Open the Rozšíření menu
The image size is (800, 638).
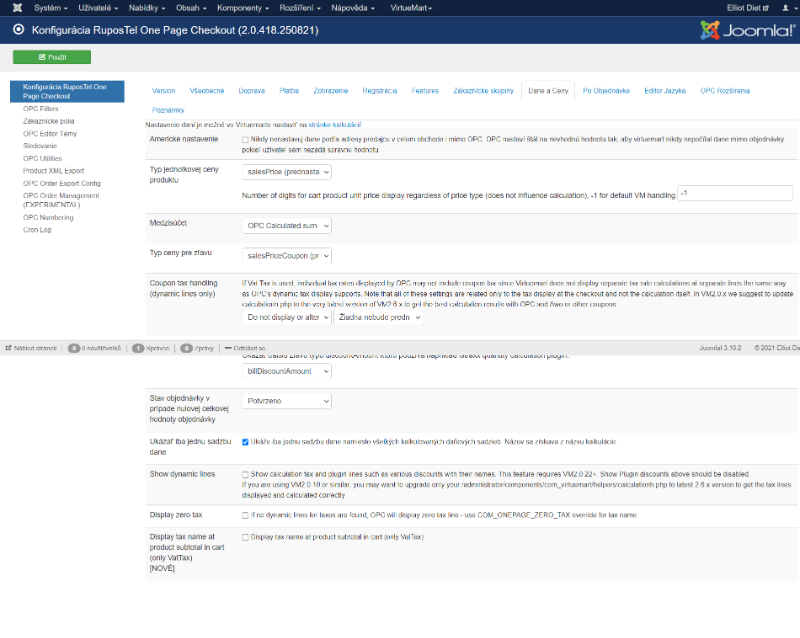[300, 8]
